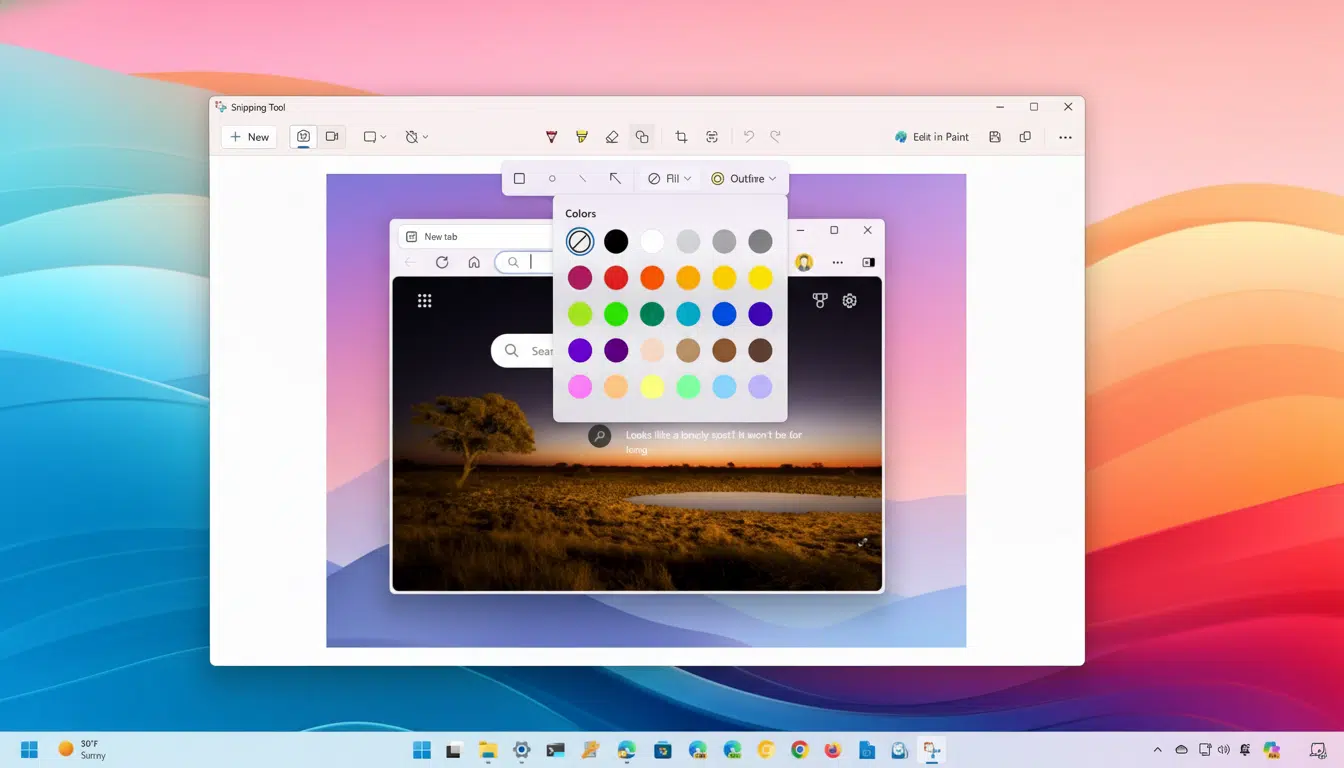This screenshot has width=1344, height=768.
Task: Select the rectangle shape option
Action: [519, 179]
